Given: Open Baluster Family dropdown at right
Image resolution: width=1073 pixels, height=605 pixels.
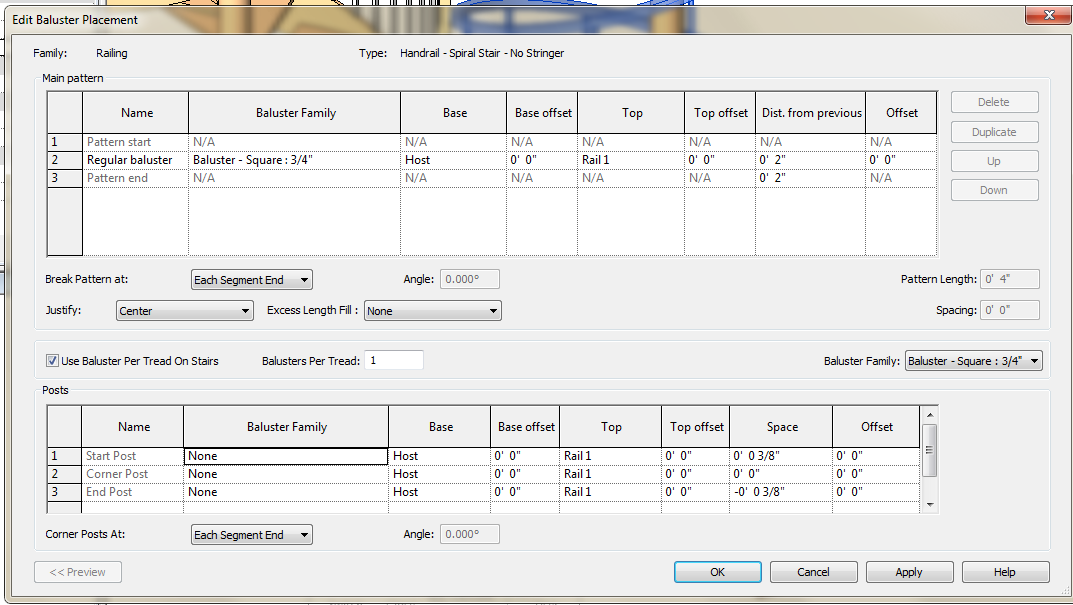Looking at the screenshot, I should (x=973, y=361).
